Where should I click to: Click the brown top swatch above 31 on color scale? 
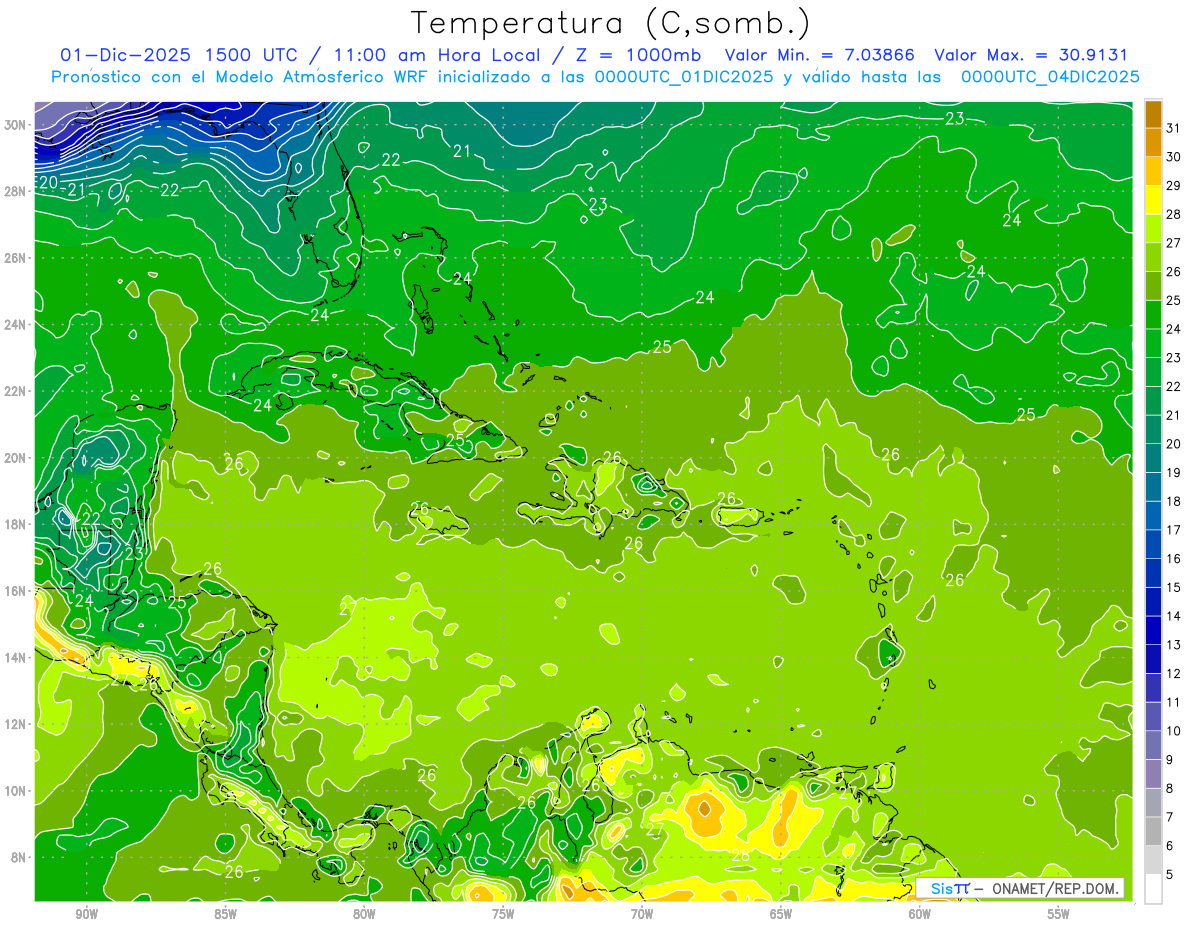[x=1153, y=114]
